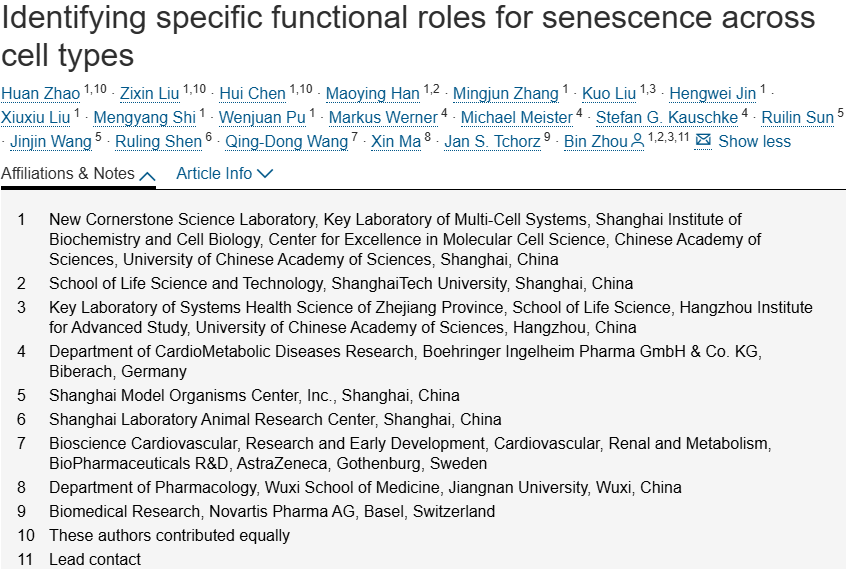846x569 pixels.
Task: Open Stefan G. Kauschke author link
Action: (x=667, y=117)
